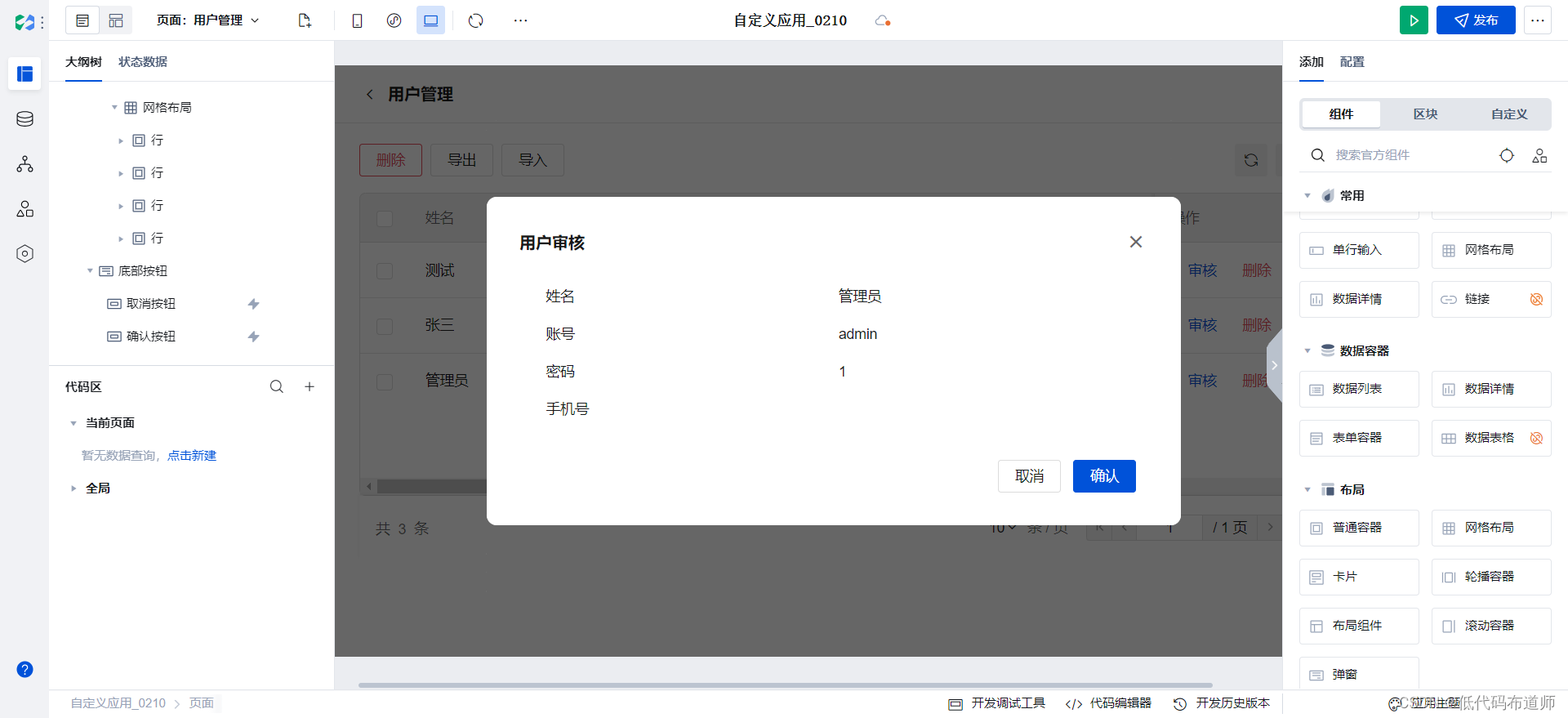The image size is (1568, 718).
Task: Select the 组件 segment tab
Action: pos(1341,114)
